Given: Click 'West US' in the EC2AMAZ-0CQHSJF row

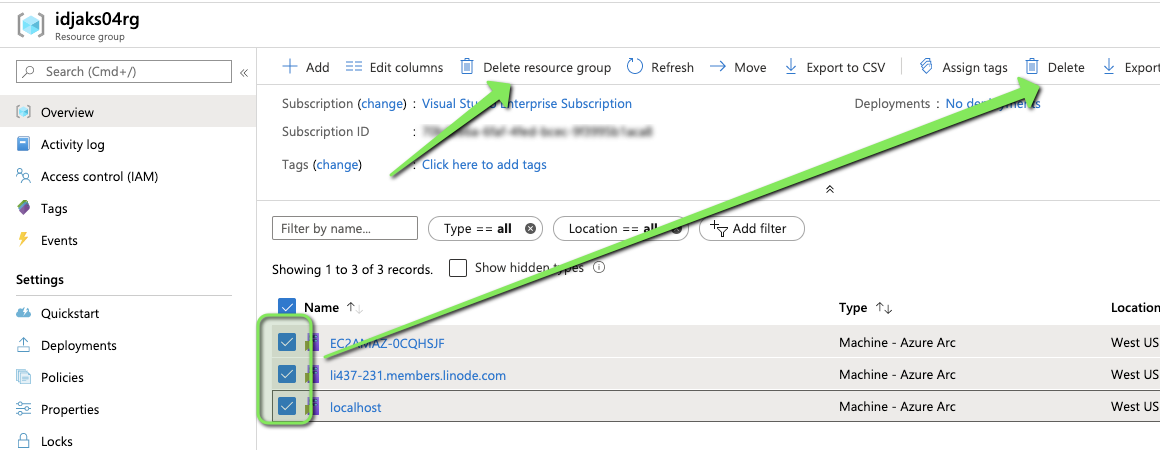Looking at the screenshot, I should [1135, 343].
